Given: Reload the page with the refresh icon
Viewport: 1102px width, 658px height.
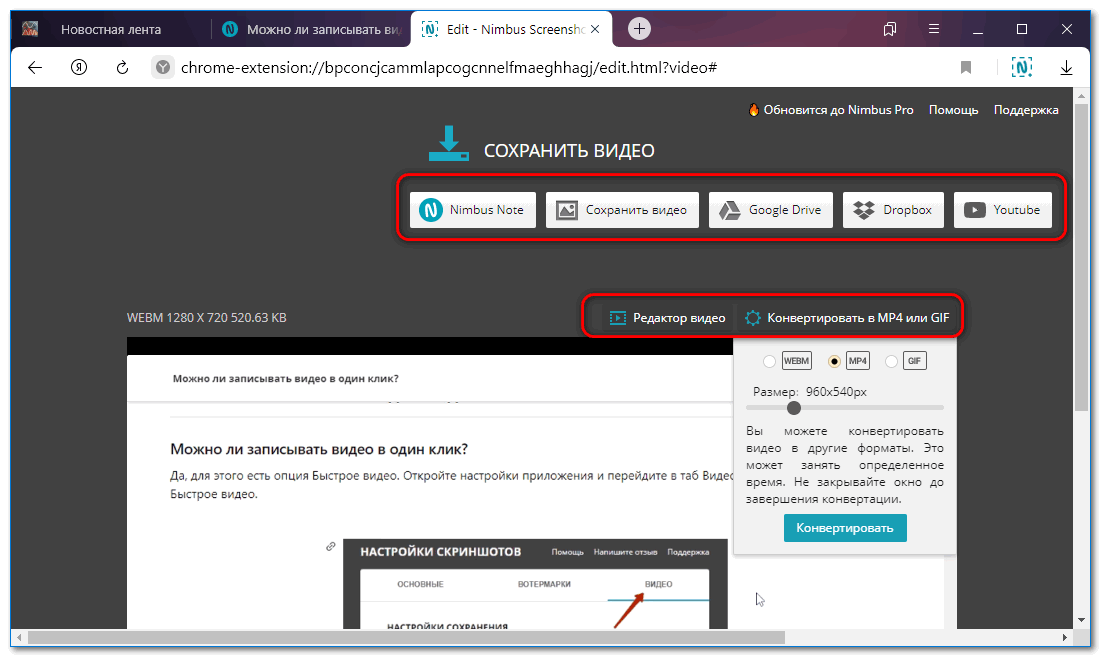Looking at the screenshot, I should 122,68.
